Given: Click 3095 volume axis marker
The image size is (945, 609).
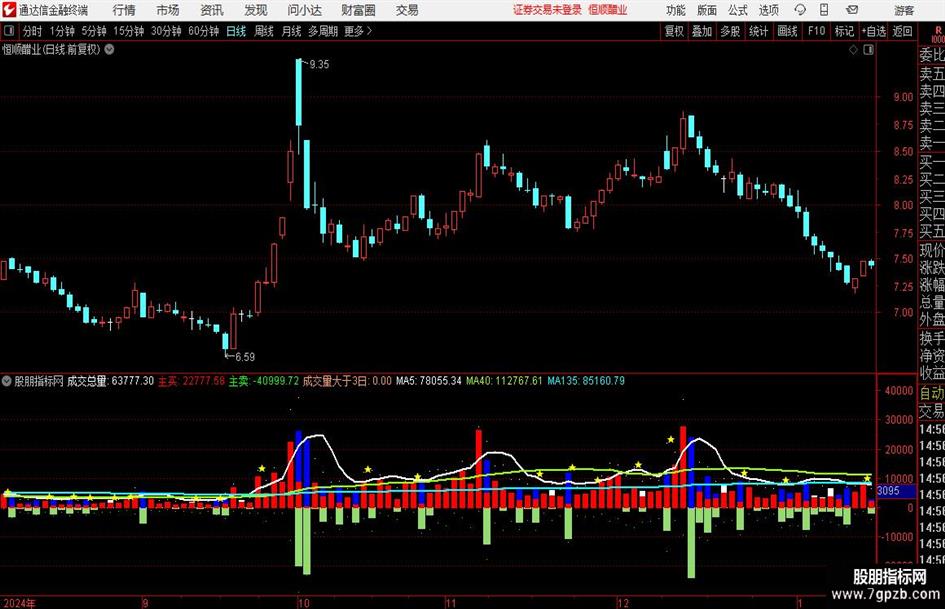Looking at the screenshot, I should coord(888,491).
